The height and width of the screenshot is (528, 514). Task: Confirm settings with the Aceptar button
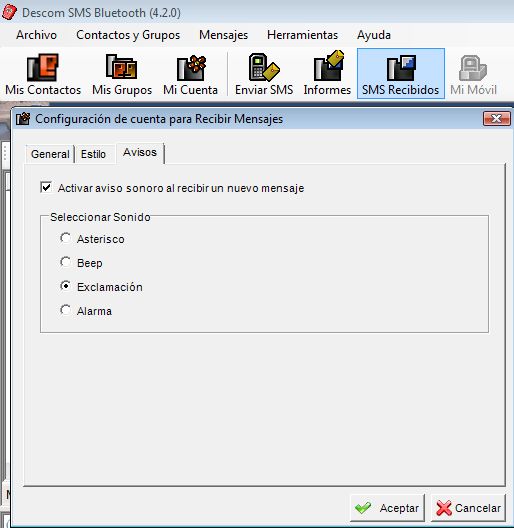point(387,507)
